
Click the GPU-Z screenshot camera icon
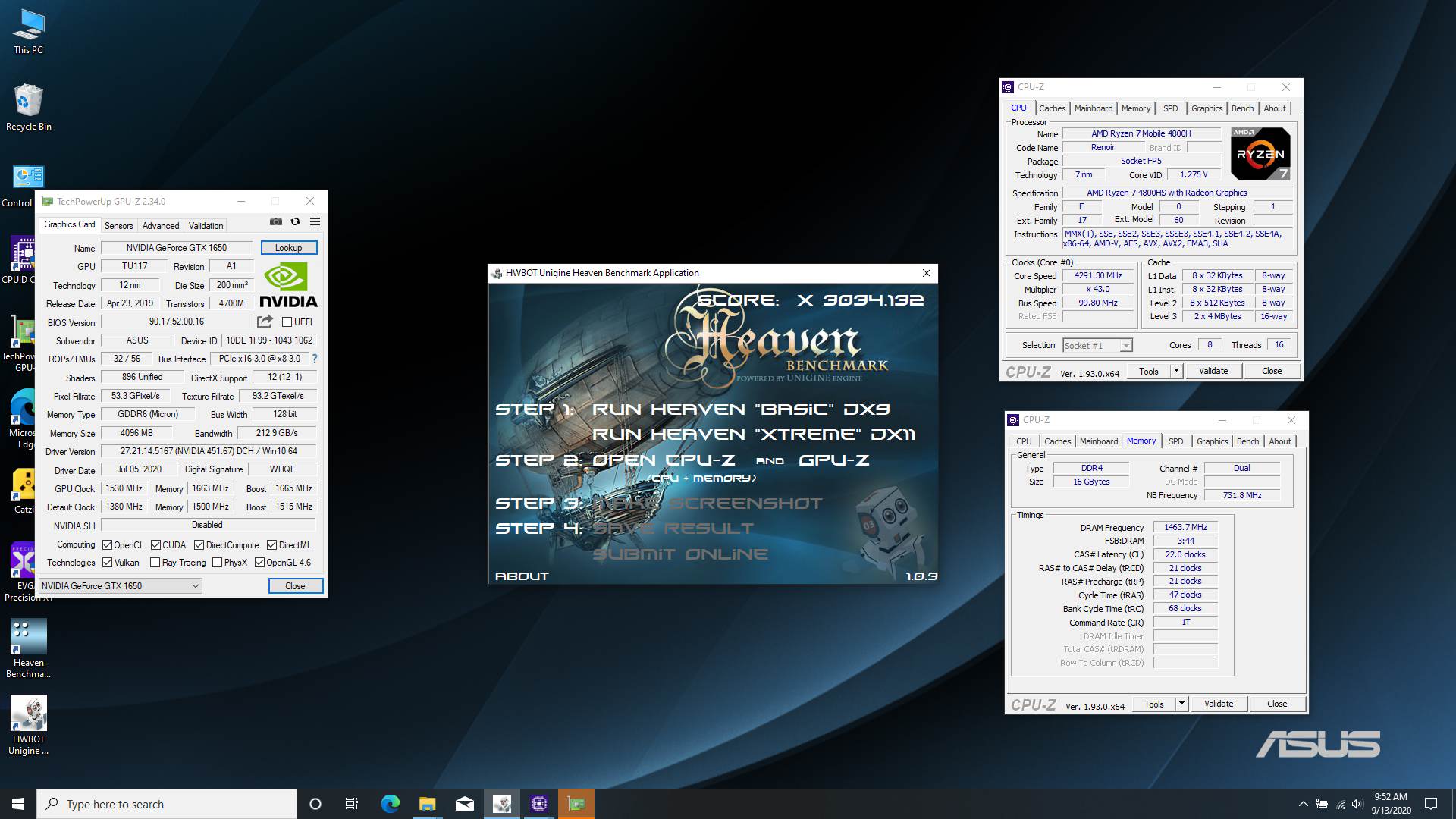276,221
